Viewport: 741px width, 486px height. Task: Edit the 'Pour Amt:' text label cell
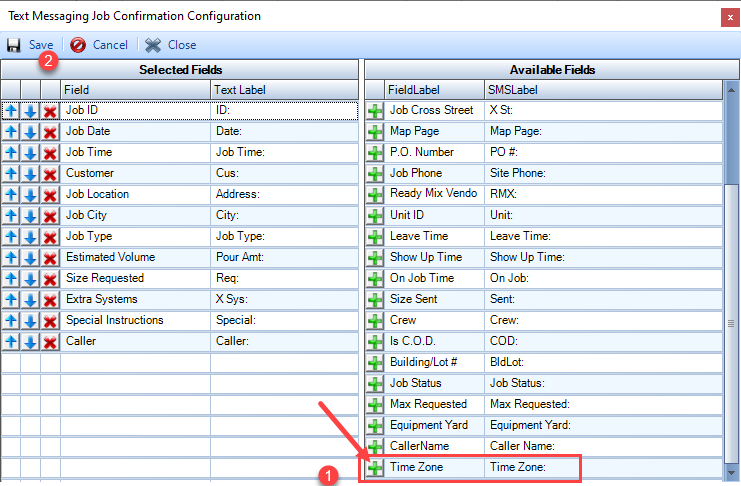point(284,258)
